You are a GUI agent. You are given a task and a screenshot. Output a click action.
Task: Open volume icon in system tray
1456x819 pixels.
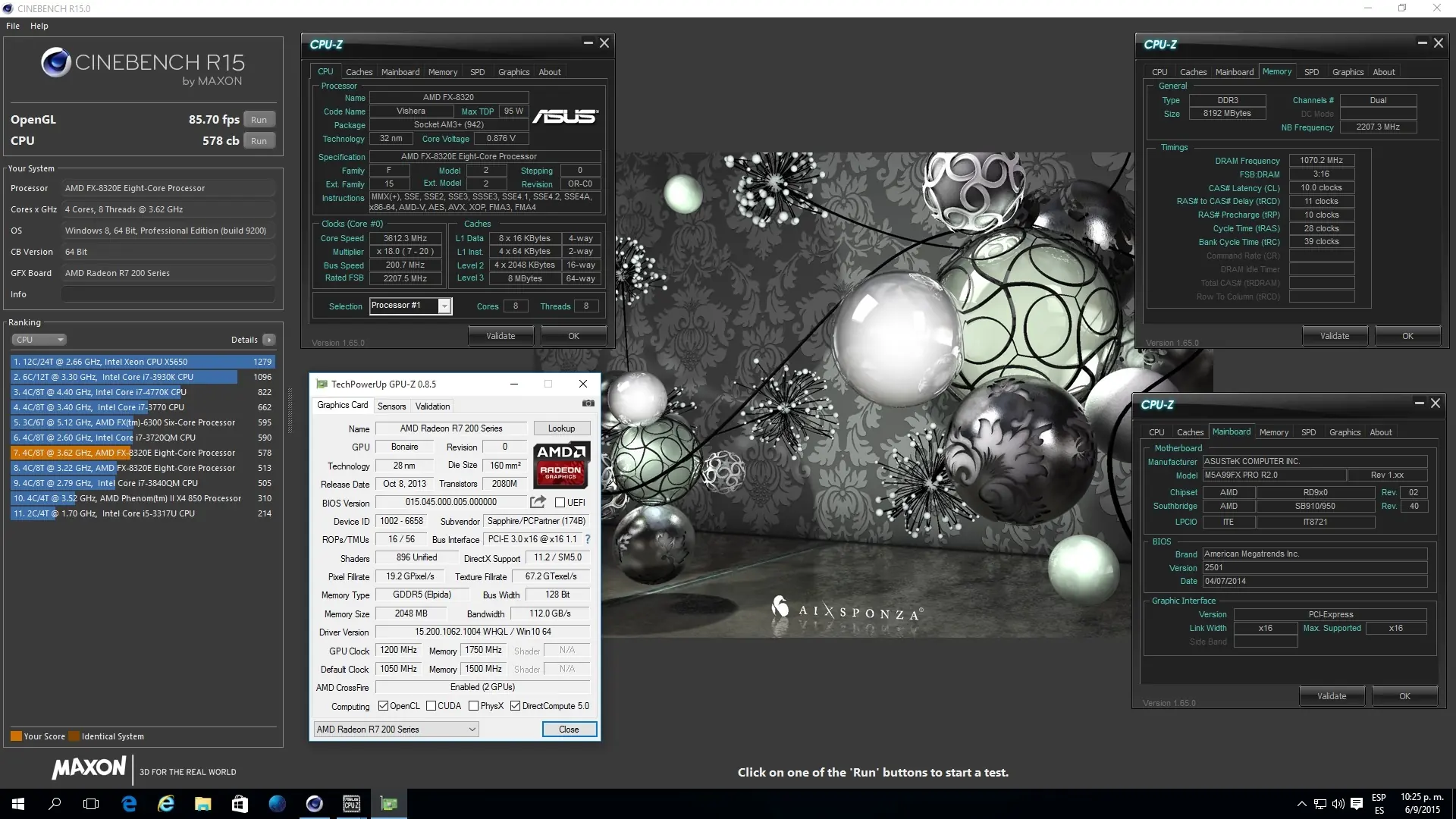pos(1338,804)
